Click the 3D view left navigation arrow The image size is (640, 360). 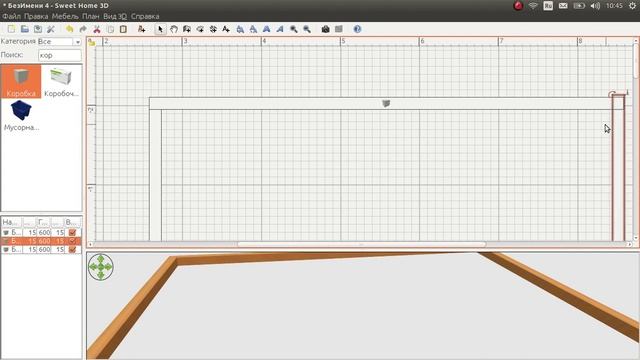click(x=92, y=267)
